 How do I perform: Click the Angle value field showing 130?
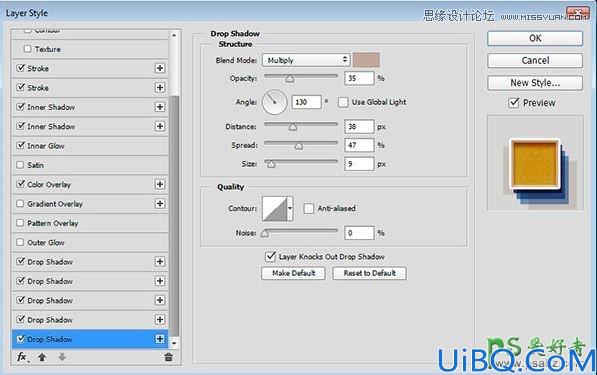point(306,102)
